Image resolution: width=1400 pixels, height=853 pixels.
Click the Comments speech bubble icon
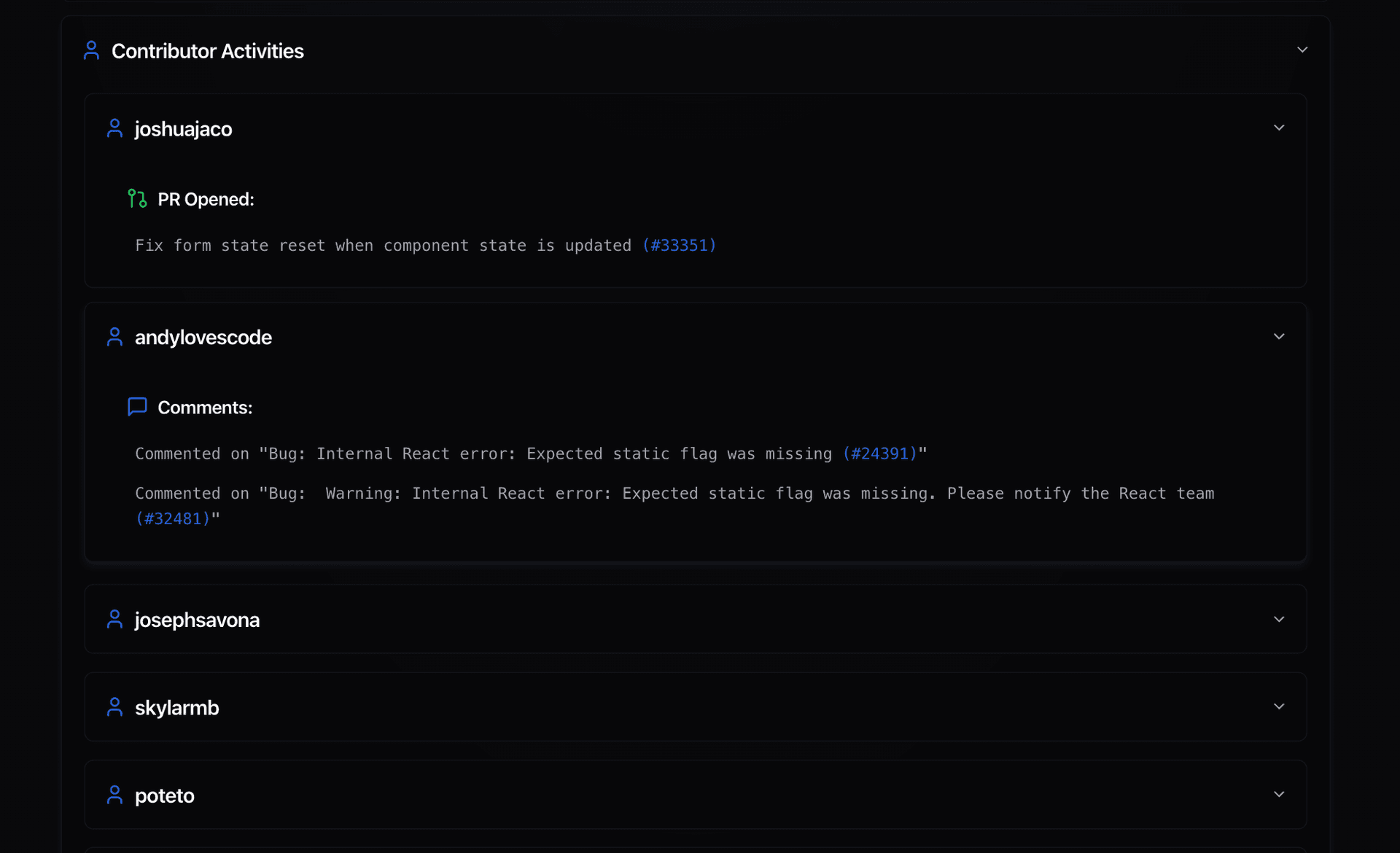pyautogui.click(x=137, y=407)
